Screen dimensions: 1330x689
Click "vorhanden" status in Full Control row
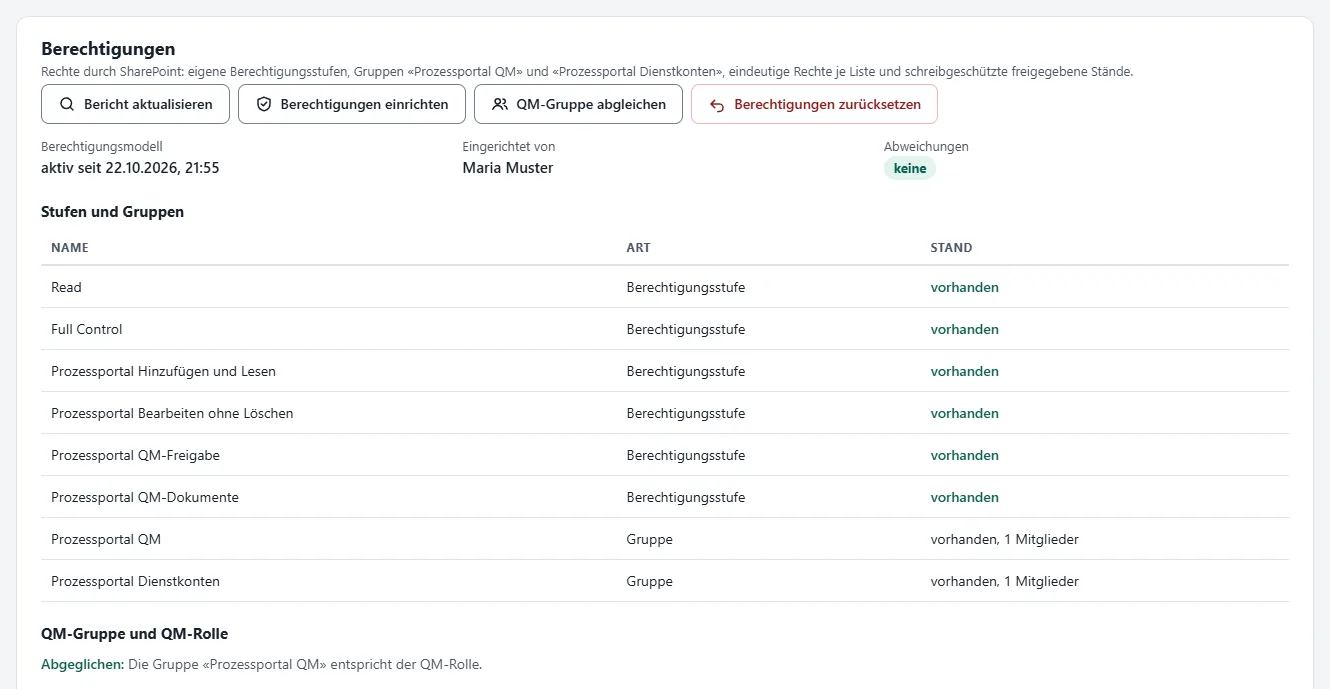tap(964, 329)
